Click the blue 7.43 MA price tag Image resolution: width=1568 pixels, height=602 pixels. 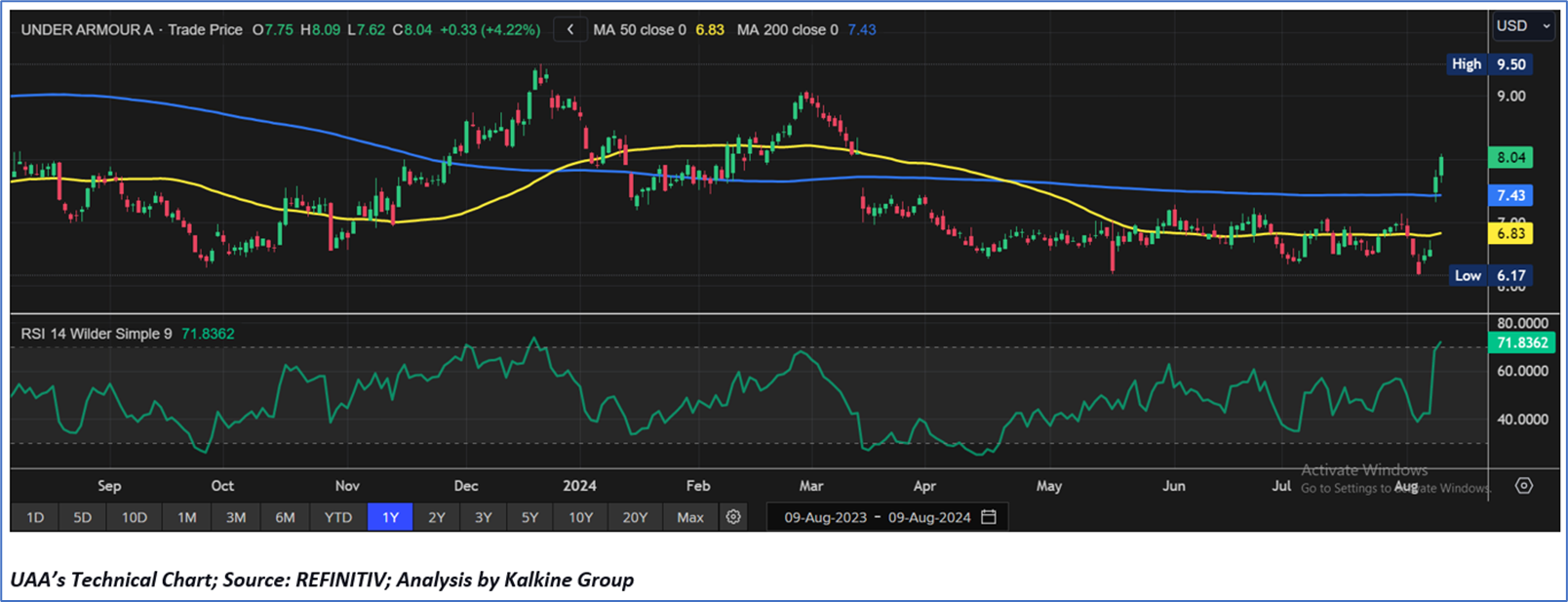[x=1510, y=195]
